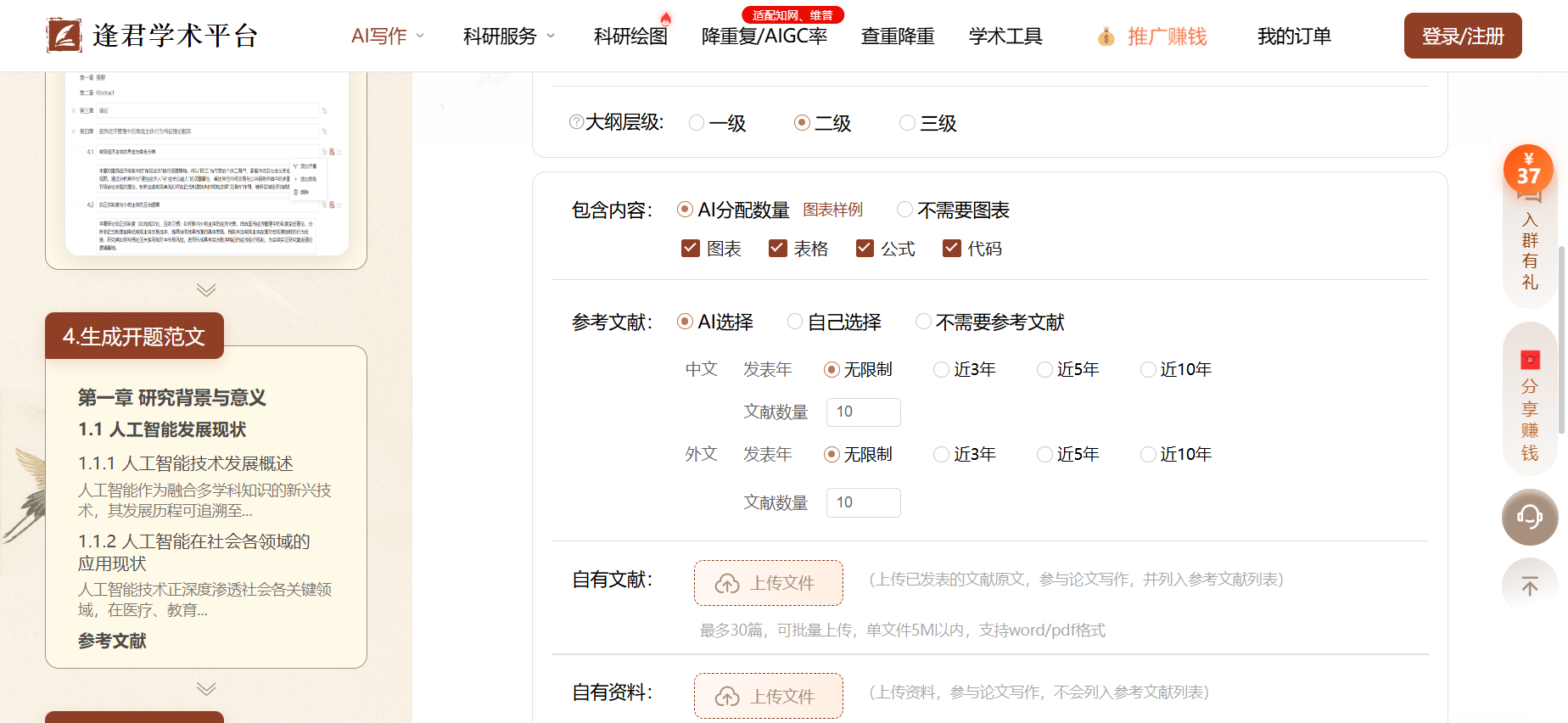The image size is (1568, 723).
Task: Click the 中文 文献数量 input field
Action: 863,412
